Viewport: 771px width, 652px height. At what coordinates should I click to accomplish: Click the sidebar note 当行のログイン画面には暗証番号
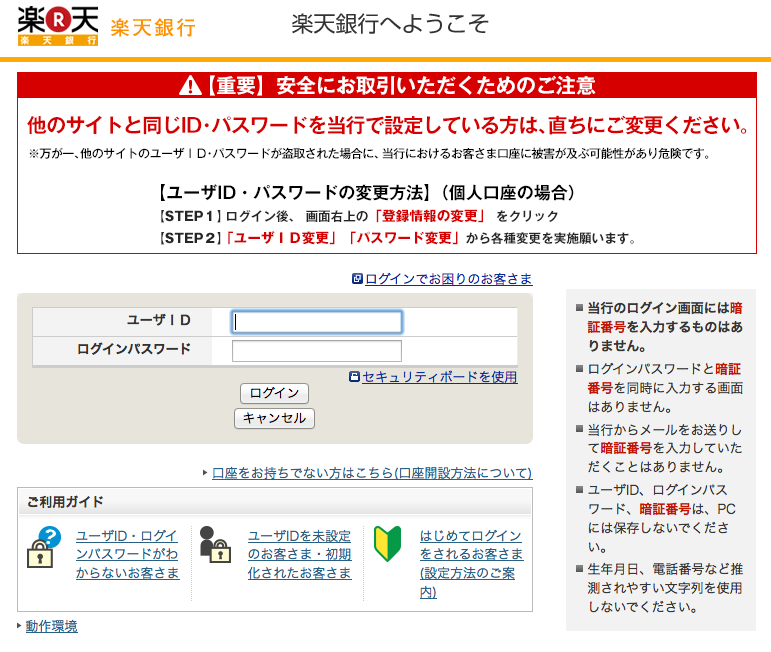coord(665,327)
